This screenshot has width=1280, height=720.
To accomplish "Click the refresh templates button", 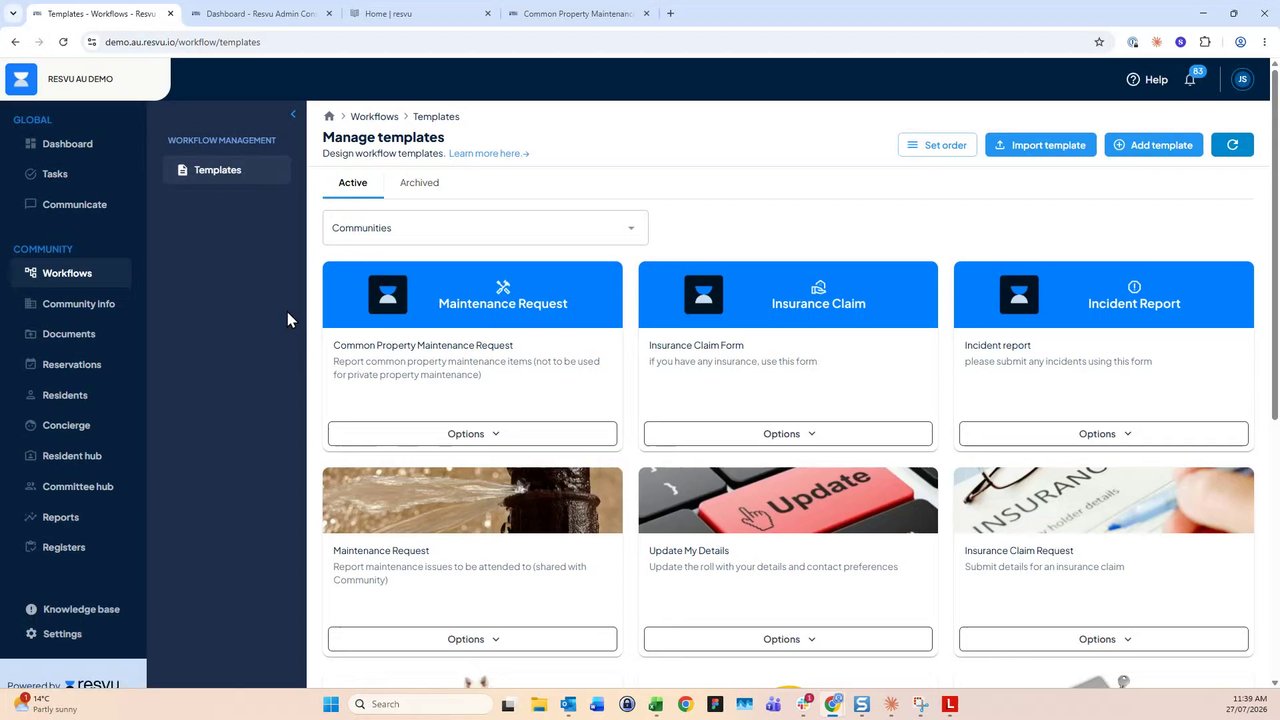I will click(1232, 145).
